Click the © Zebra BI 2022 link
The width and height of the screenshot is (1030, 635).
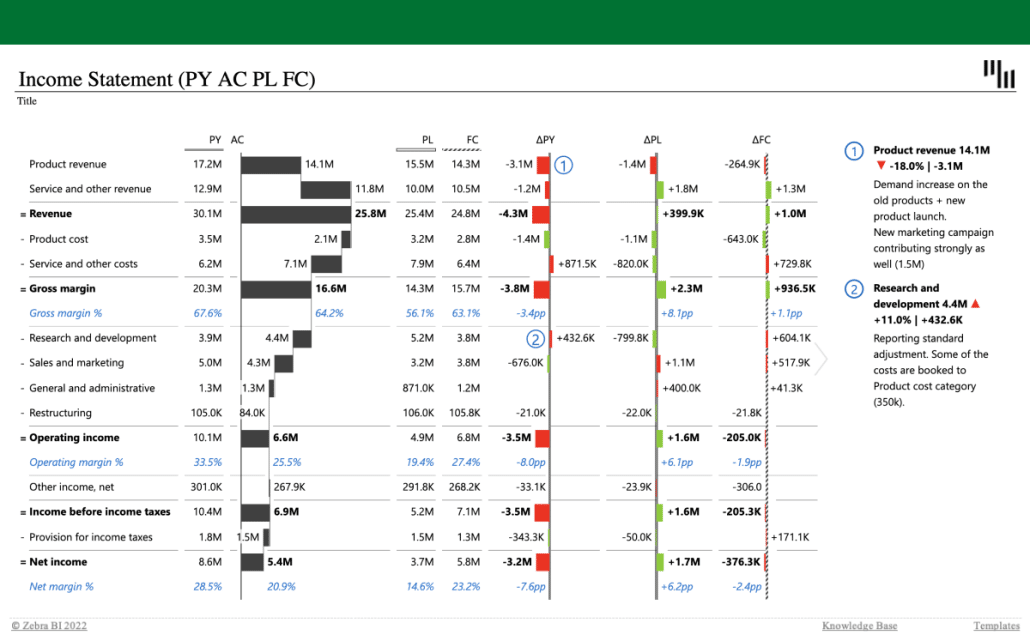[49, 626]
